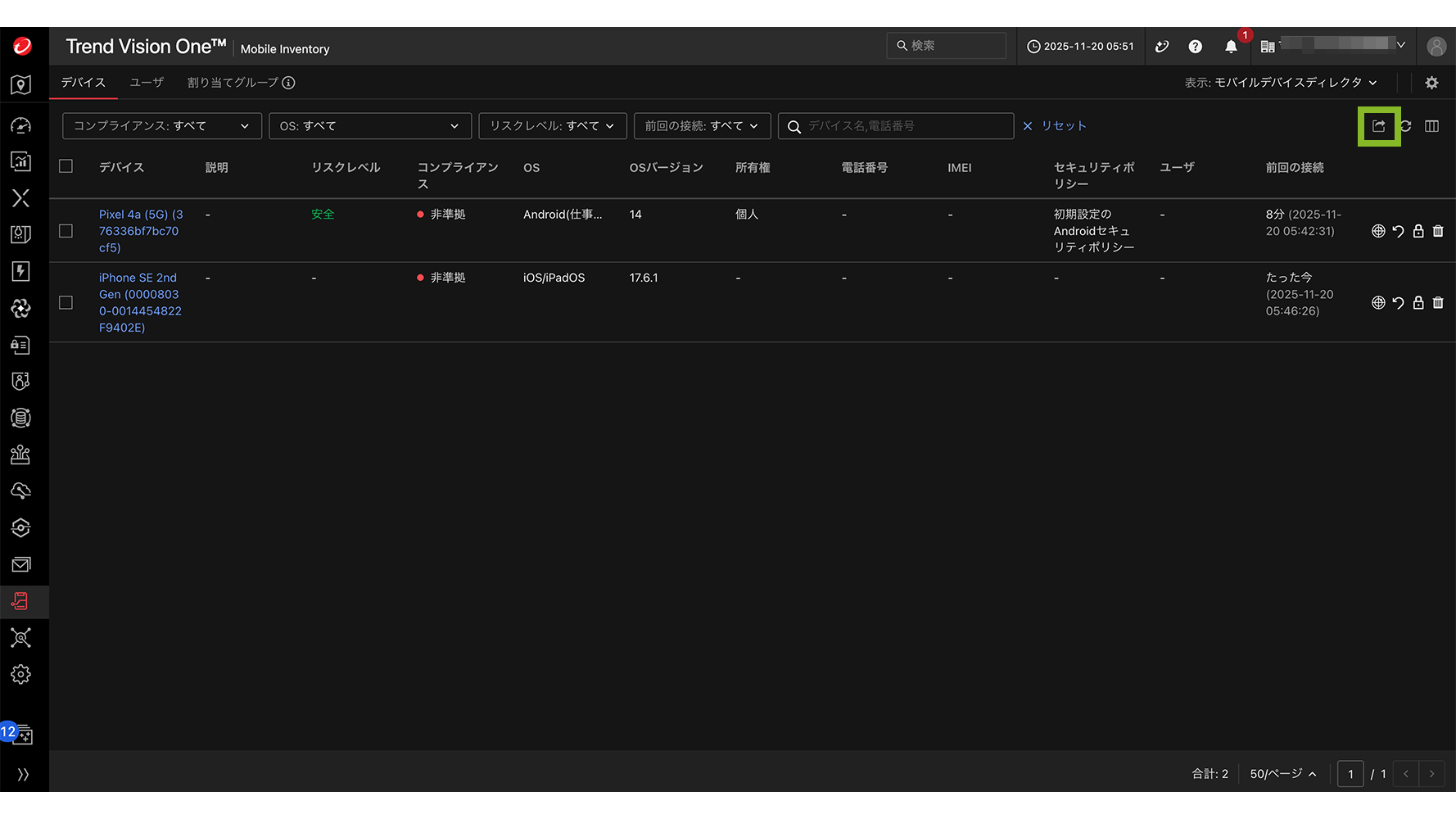This screenshot has height=819, width=1456.
Task: Check the Pixel 4a (5G) row checkbox
Action: click(x=66, y=231)
